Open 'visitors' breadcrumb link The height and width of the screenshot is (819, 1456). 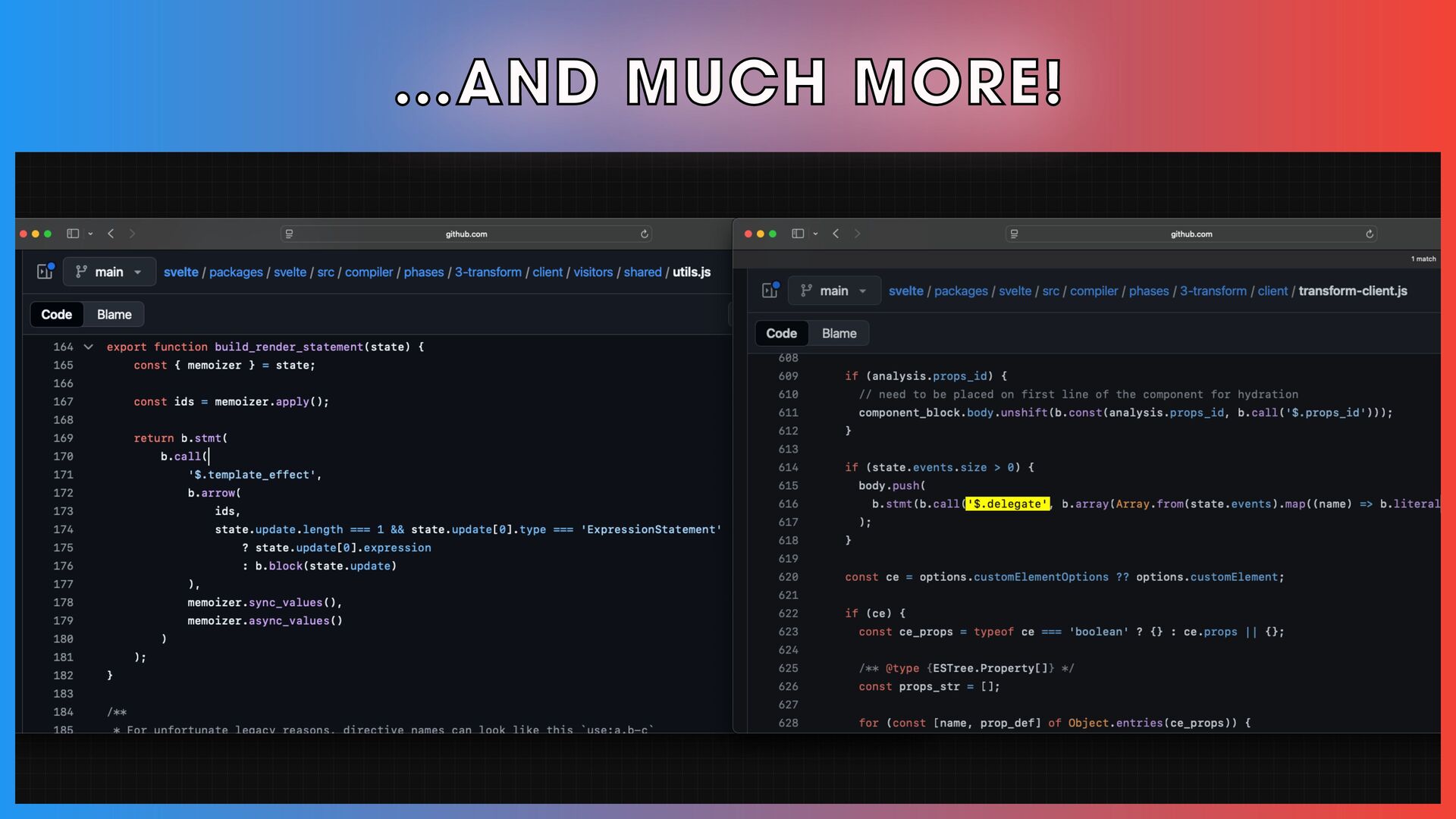point(592,271)
